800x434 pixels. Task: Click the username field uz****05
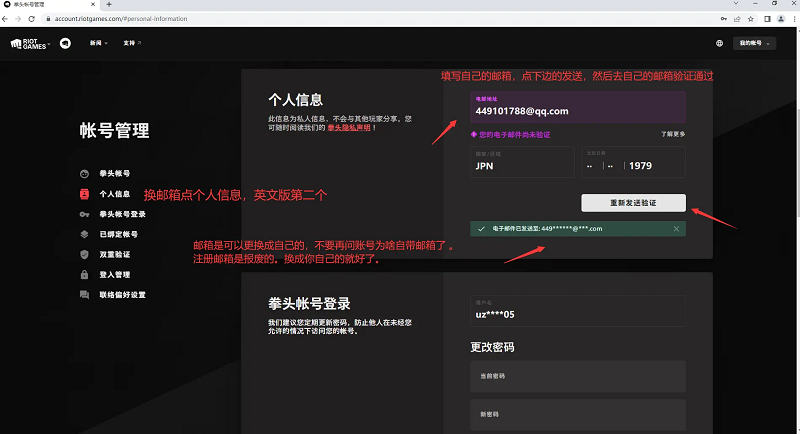pyautogui.click(x=578, y=311)
